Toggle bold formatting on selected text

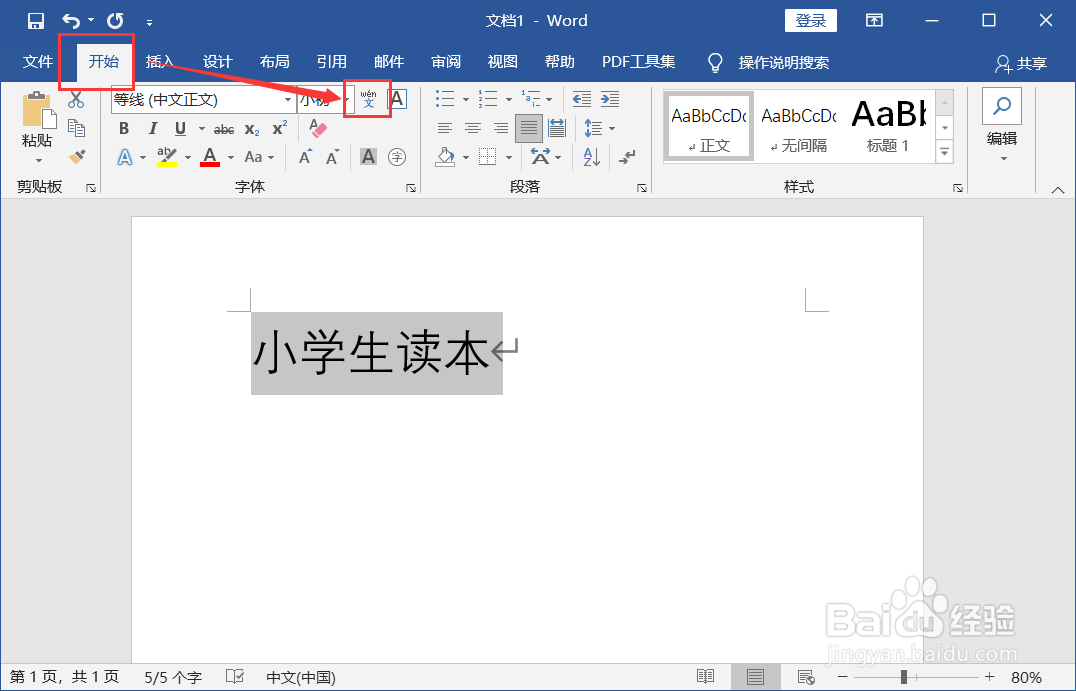click(x=123, y=128)
